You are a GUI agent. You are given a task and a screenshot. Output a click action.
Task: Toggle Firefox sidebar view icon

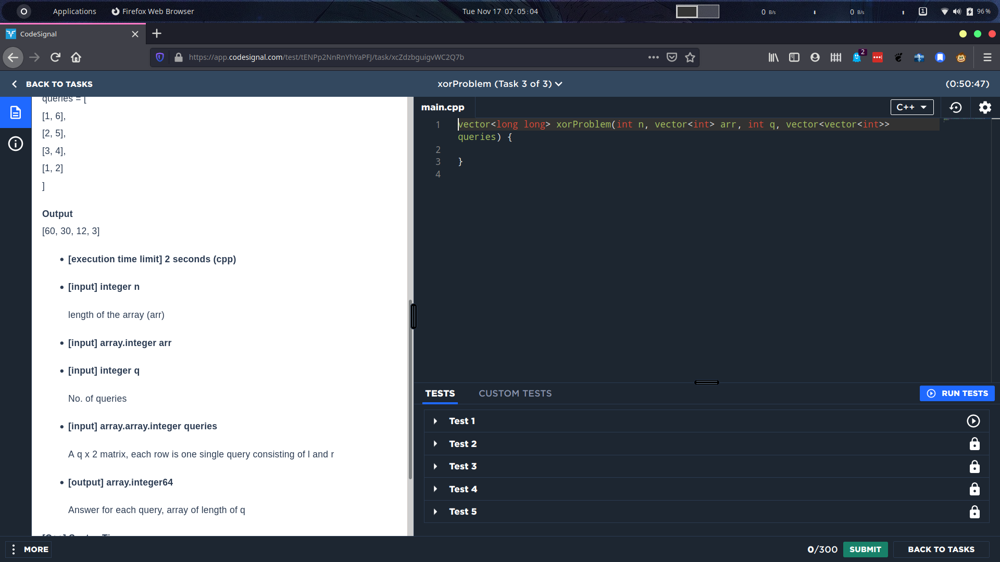coord(794,57)
